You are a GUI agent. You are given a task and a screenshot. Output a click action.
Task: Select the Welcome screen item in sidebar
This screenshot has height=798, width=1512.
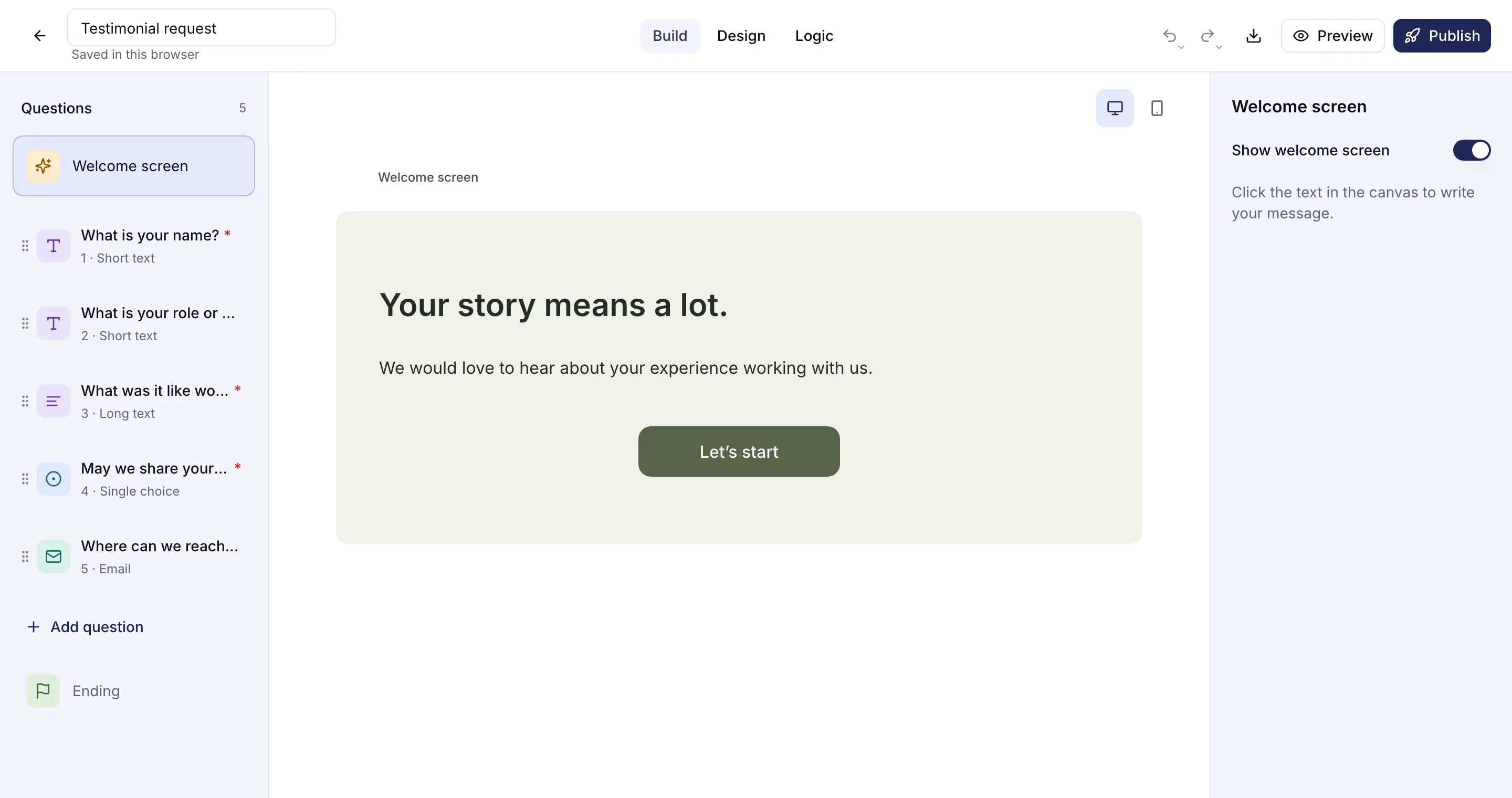[x=134, y=166]
